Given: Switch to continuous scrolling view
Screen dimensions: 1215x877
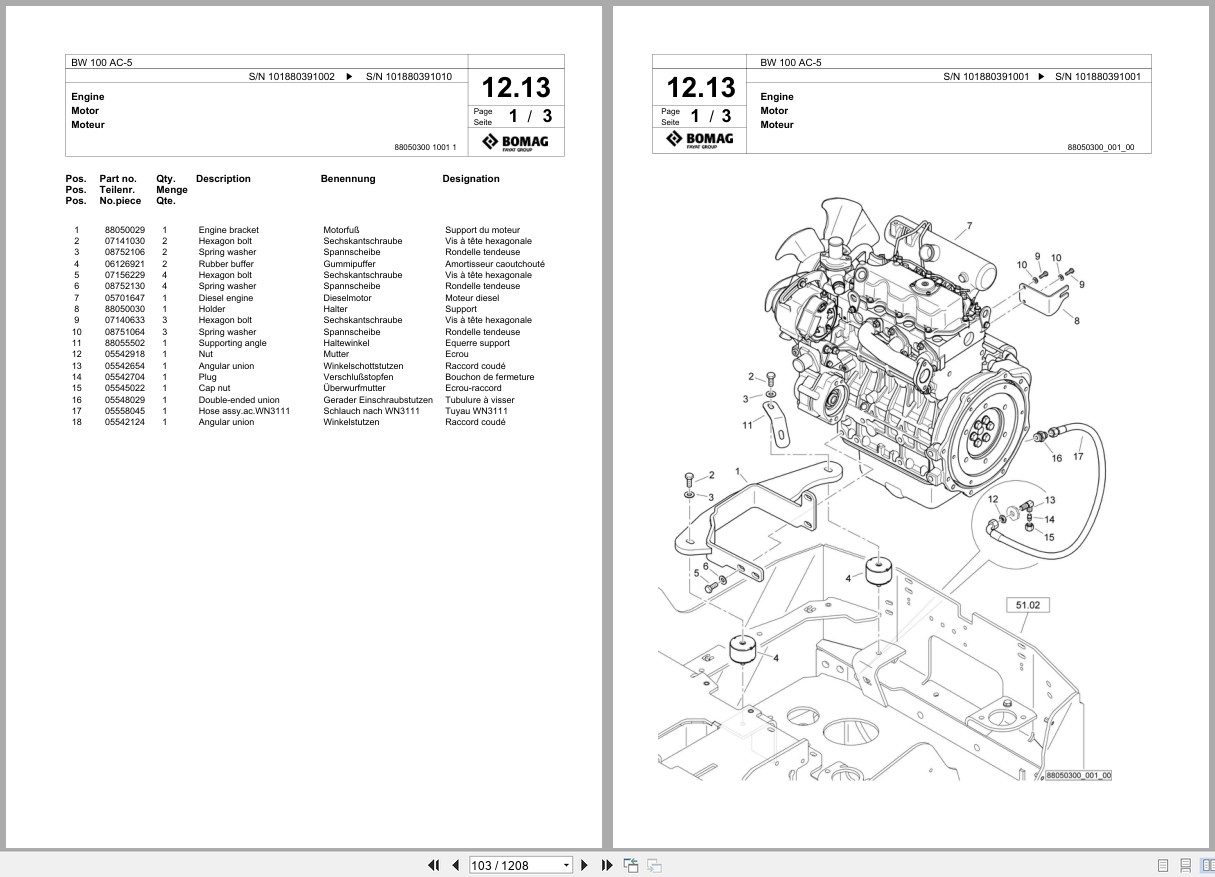Looking at the screenshot, I should (1184, 865).
